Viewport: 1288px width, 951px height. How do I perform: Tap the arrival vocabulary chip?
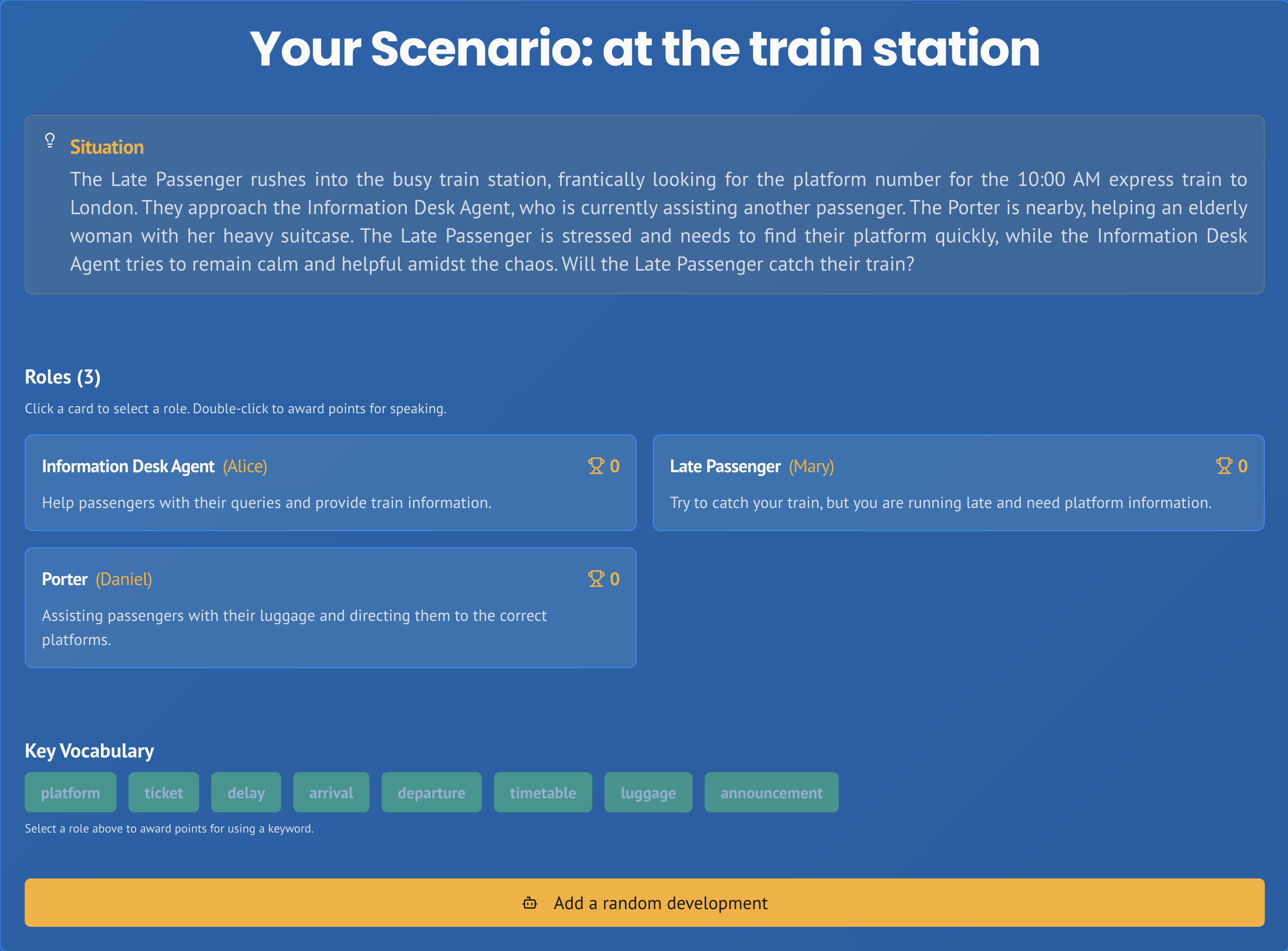coord(331,793)
